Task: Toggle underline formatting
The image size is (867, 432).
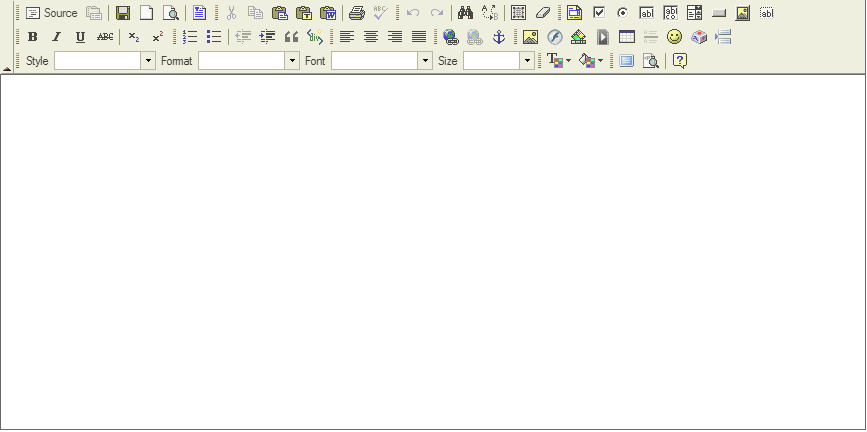Action: click(80, 37)
